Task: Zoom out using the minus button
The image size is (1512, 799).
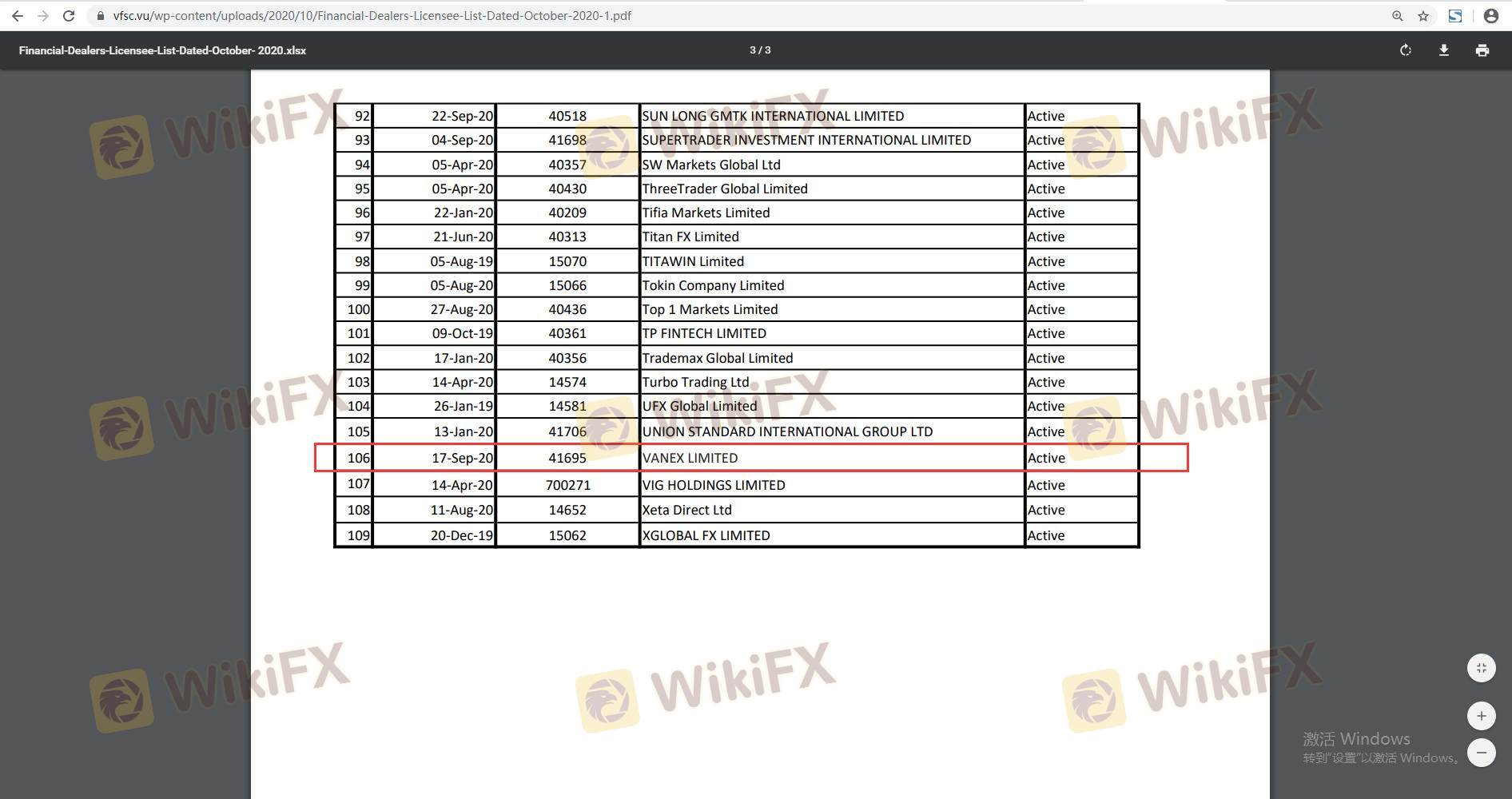Action: 1481,753
